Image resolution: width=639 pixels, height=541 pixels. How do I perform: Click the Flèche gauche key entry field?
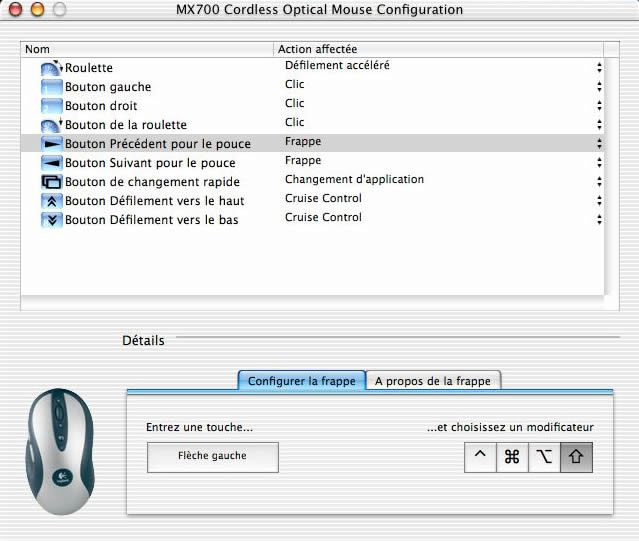213,457
